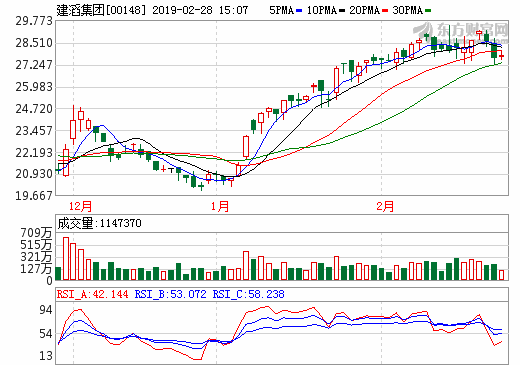Click the stock title 建滔集团[00148]
This screenshot has width=520, height=365.
click(101, 10)
